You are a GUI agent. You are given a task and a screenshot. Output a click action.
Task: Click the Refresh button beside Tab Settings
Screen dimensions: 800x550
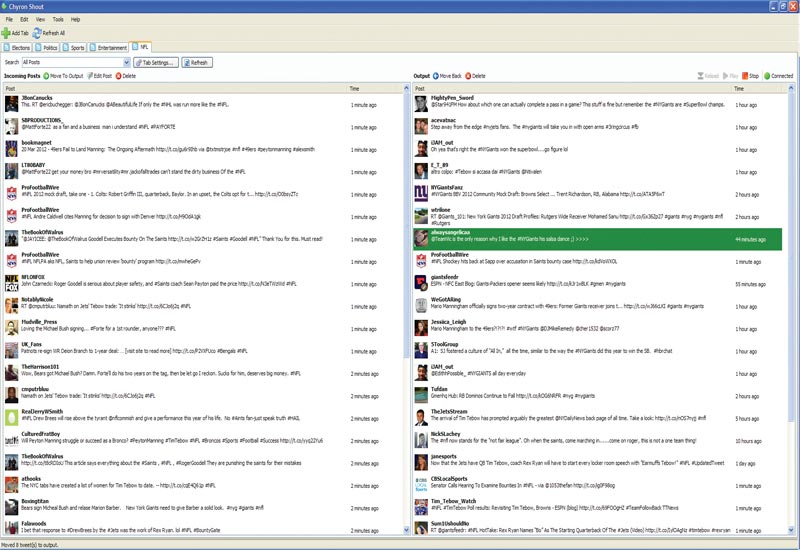click(197, 63)
